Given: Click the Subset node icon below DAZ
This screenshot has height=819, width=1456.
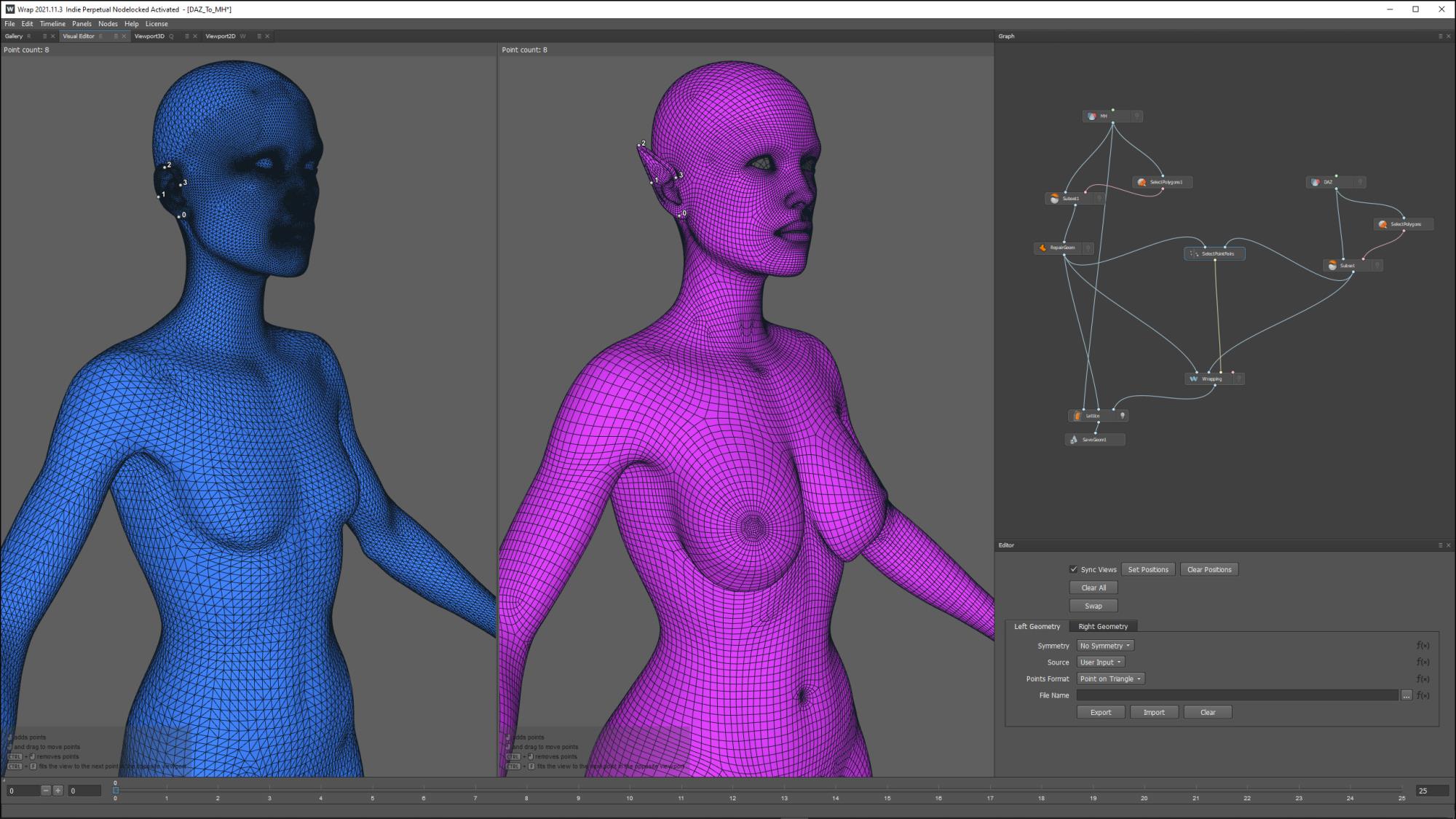Looking at the screenshot, I should tap(1332, 266).
